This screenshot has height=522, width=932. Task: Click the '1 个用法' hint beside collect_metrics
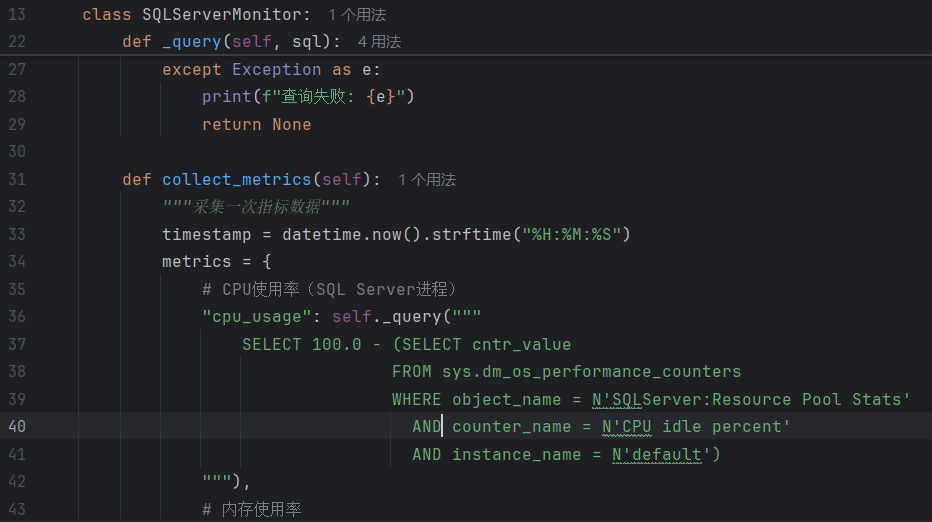pyautogui.click(x=427, y=180)
